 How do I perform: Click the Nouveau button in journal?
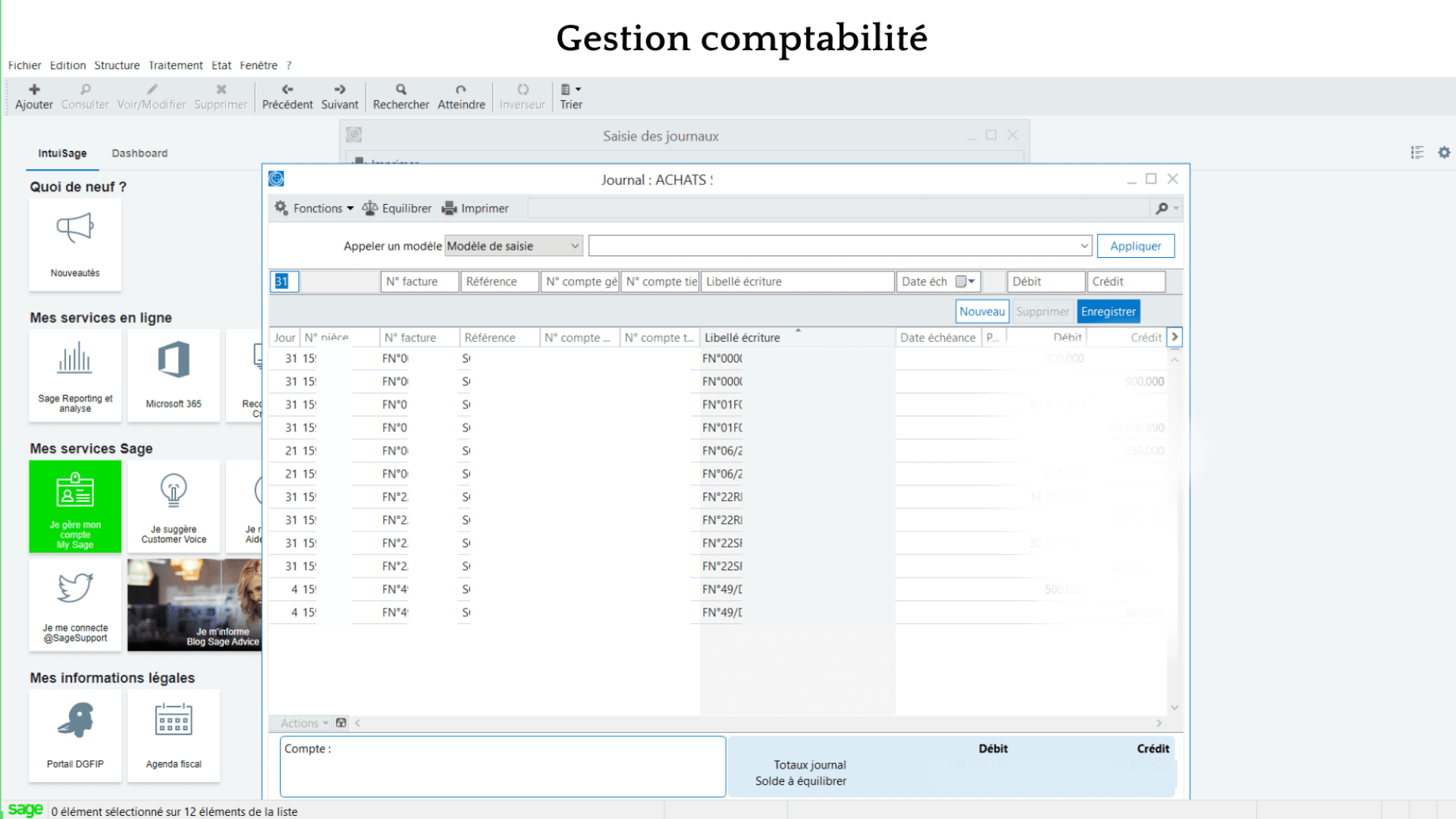tap(980, 311)
